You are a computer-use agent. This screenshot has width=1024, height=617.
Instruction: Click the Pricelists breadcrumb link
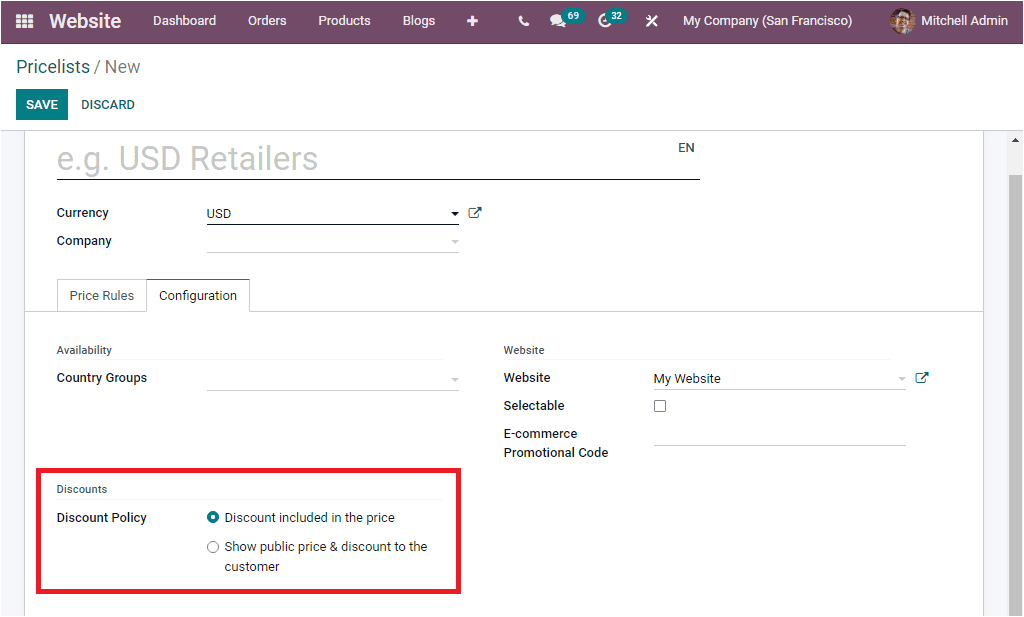(x=53, y=66)
